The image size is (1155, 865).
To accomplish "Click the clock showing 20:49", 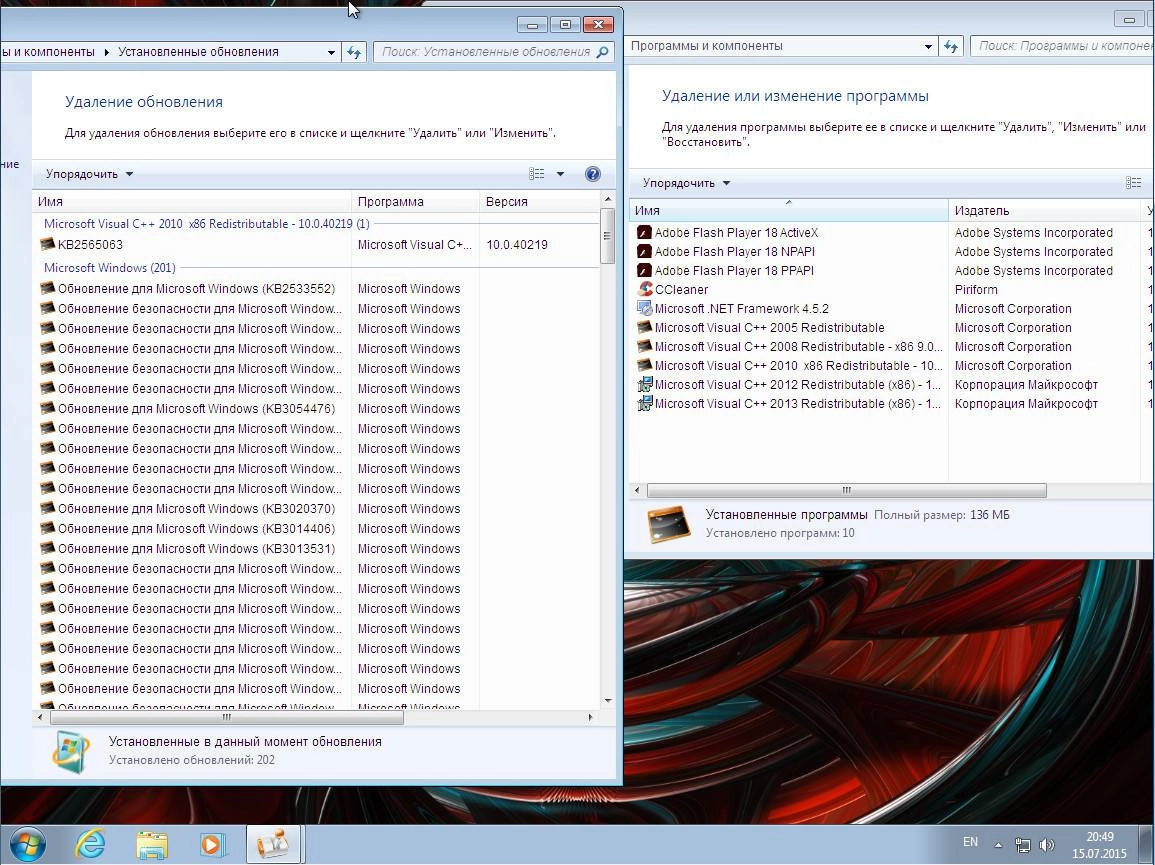I will point(1100,837).
